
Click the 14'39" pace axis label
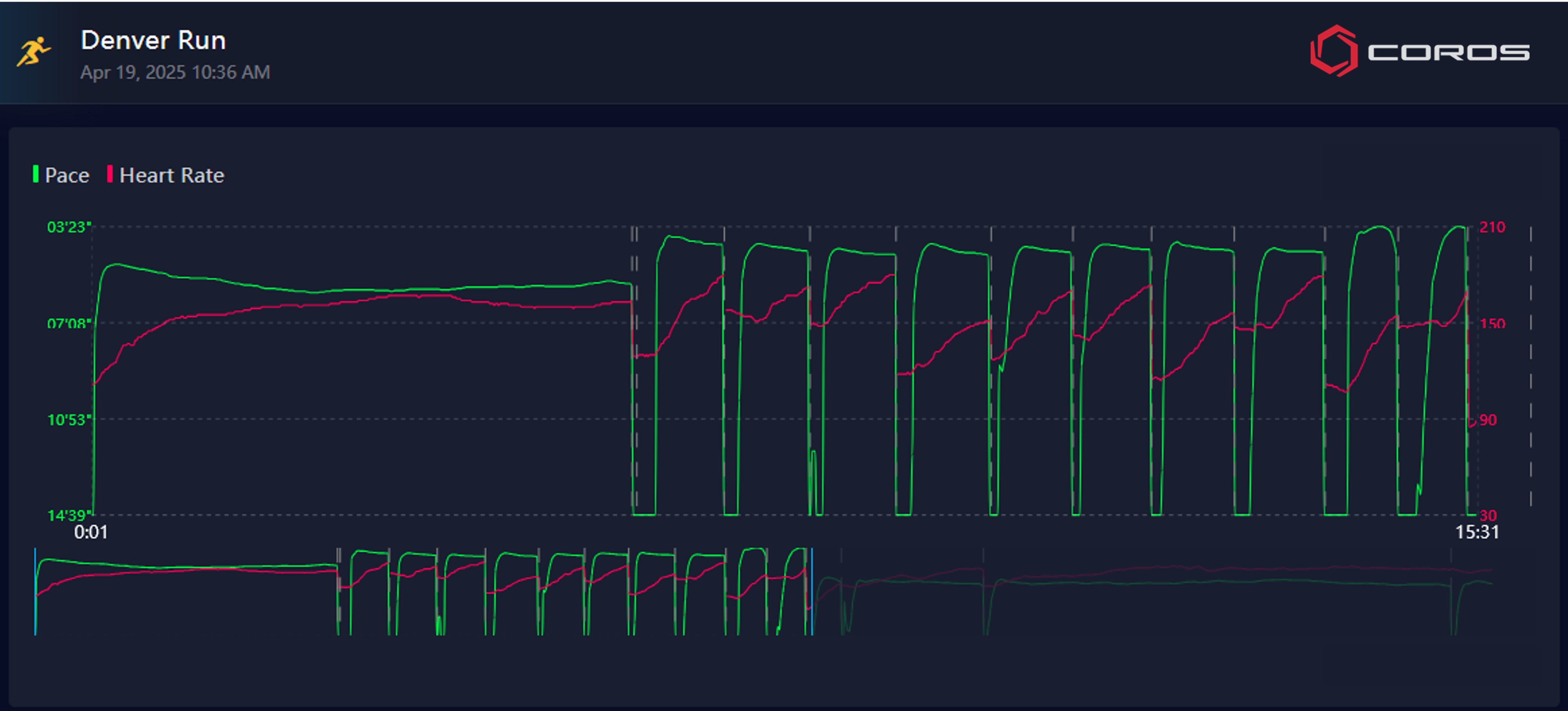(x=69, y=516)
